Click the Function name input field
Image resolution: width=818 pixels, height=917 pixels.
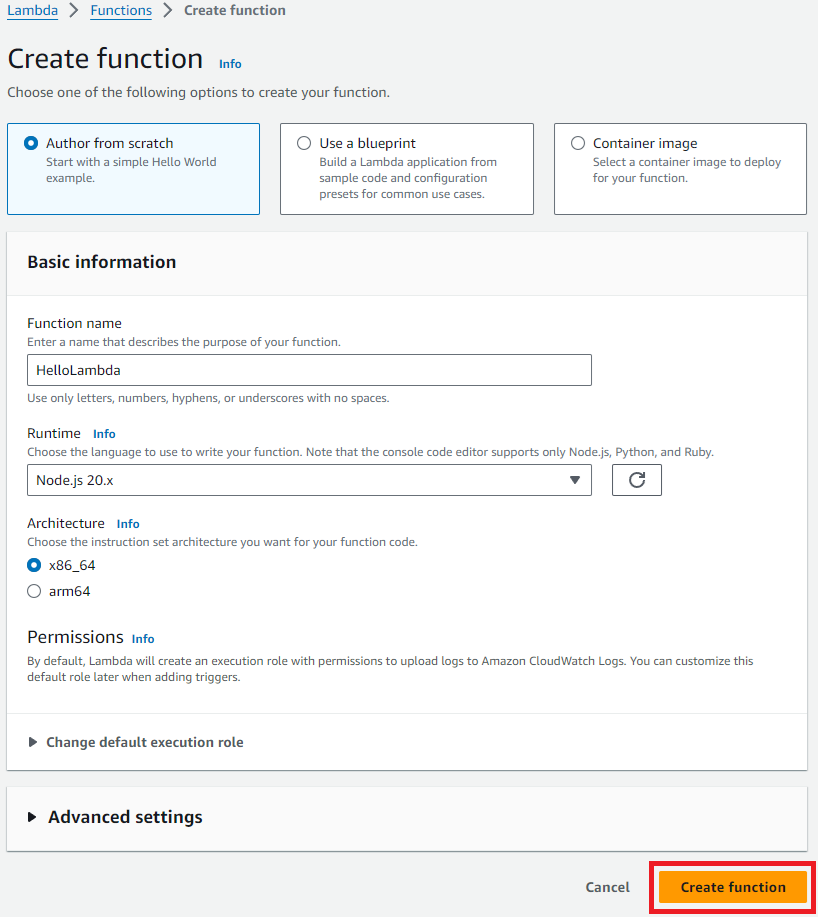pos(309,370)
